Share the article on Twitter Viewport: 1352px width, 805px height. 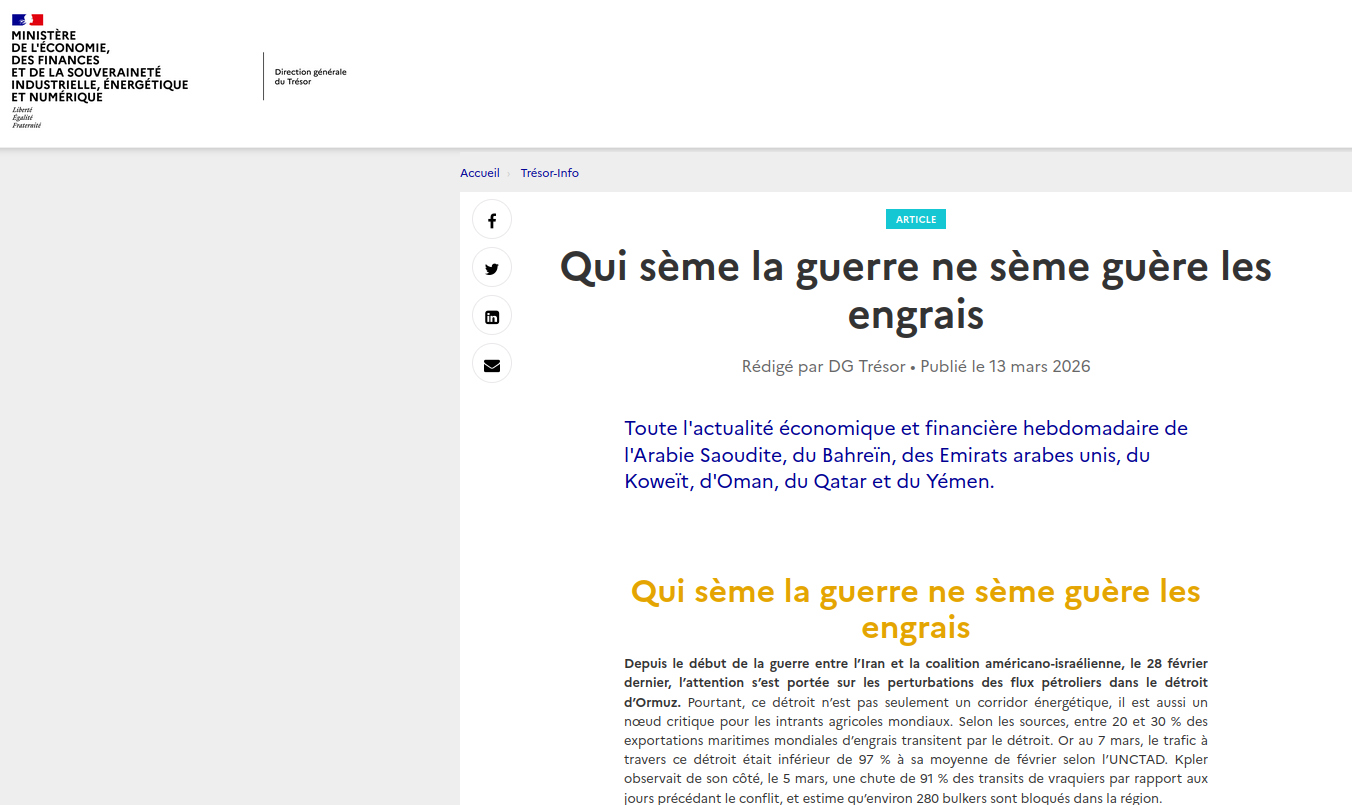(491, 268)
